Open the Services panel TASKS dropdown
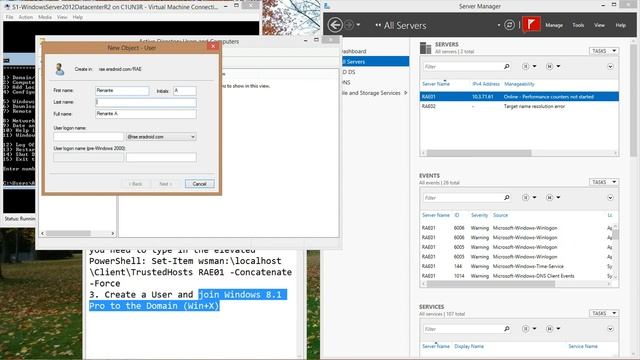640x360 pixels. (603, 313)
